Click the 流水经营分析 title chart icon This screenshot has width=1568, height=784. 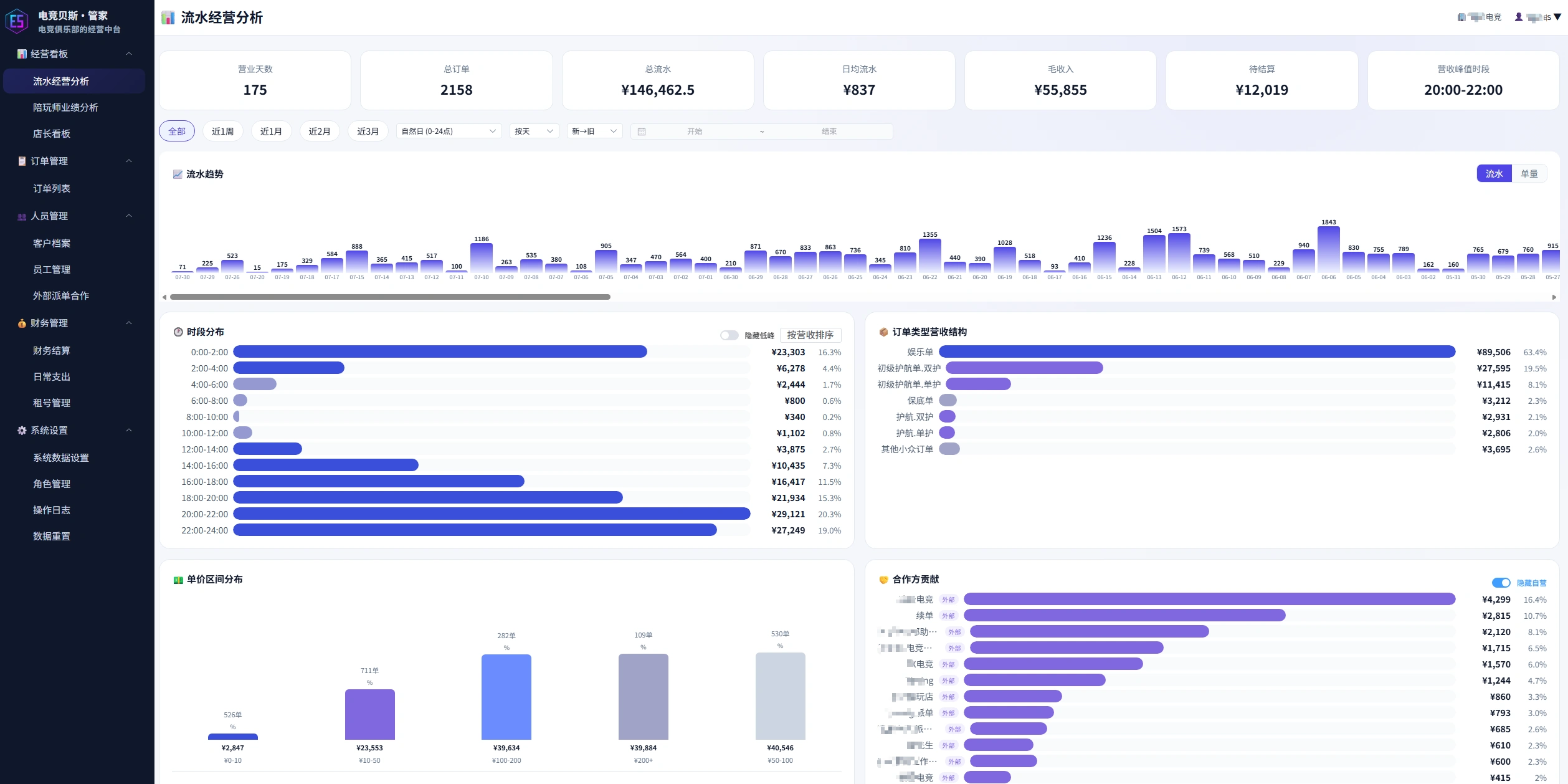click(x=168, y=17)
